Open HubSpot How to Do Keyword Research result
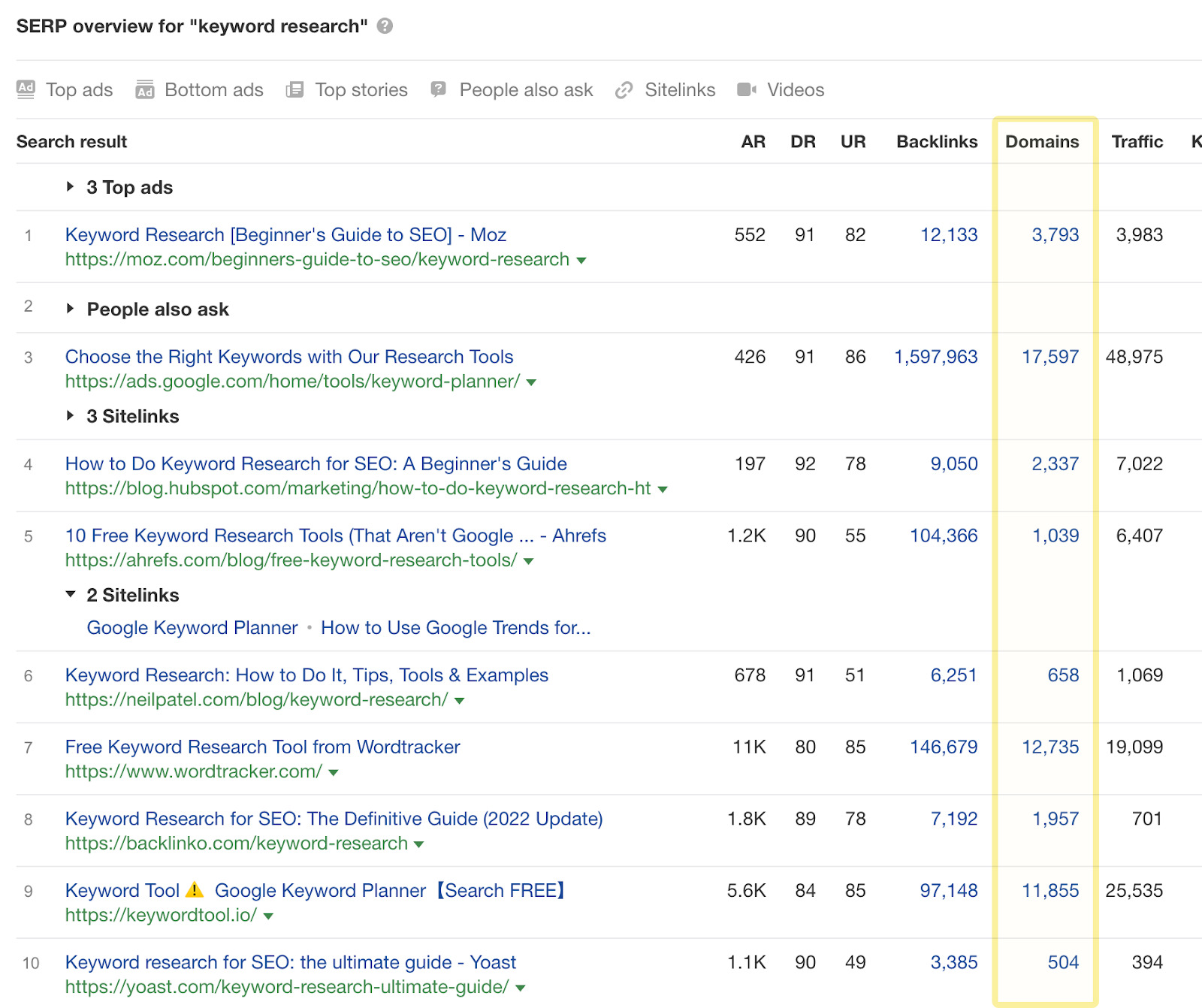The image size is (1202, 1008). click(x=316, y=463)
